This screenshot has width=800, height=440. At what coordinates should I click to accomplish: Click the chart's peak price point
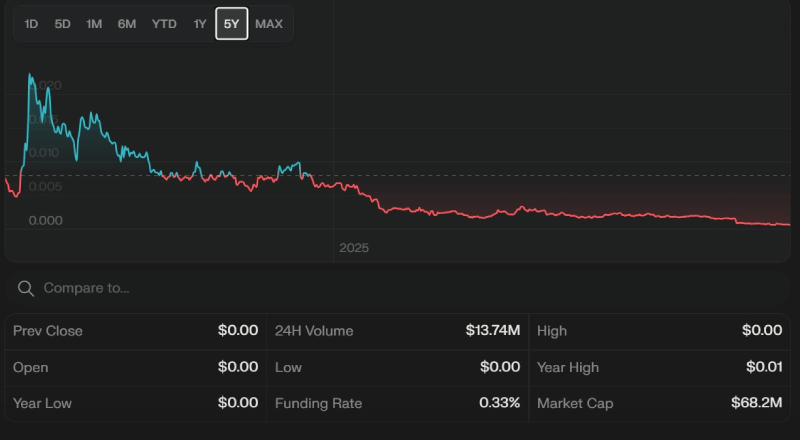coord(30,75)
